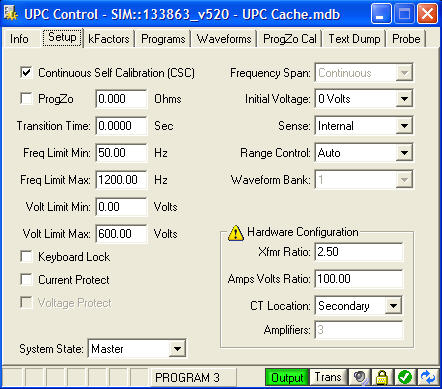Image resolution: width=442 pixels, height=389 pixels.
Task: Switch to the kFactors tab
Action: click(109, 39)
